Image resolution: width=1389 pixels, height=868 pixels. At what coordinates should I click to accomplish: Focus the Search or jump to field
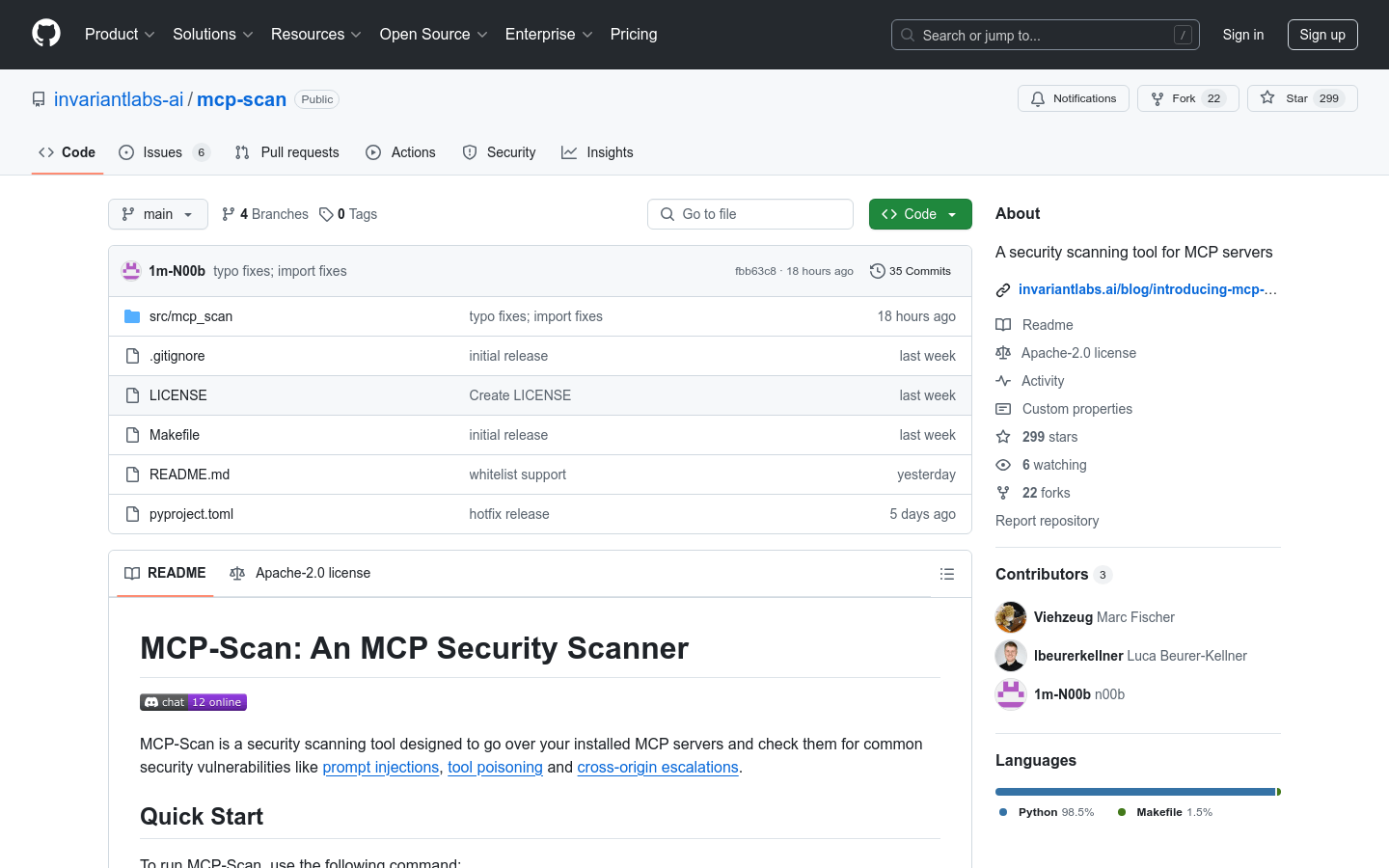[x=1046, y=35]
